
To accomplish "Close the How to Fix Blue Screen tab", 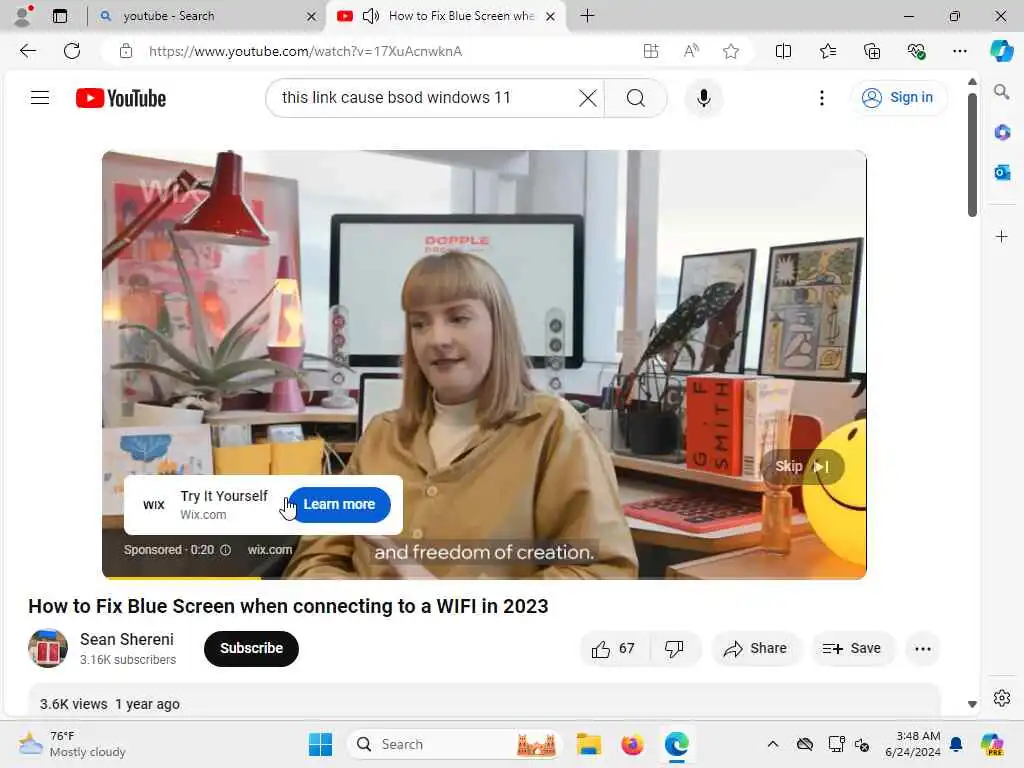I will pos(551,16).
